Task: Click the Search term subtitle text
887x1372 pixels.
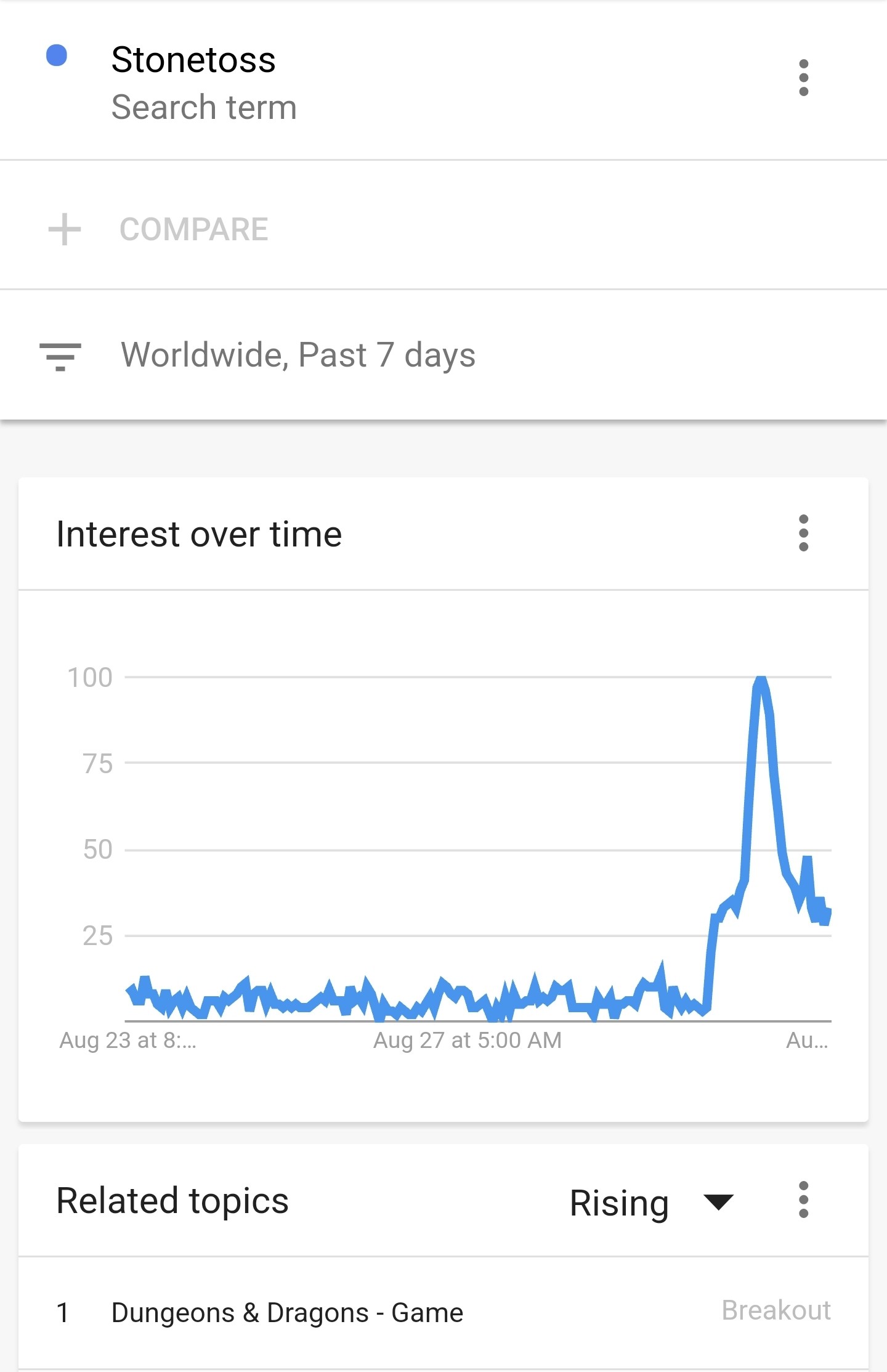Action: click(205, 107)
